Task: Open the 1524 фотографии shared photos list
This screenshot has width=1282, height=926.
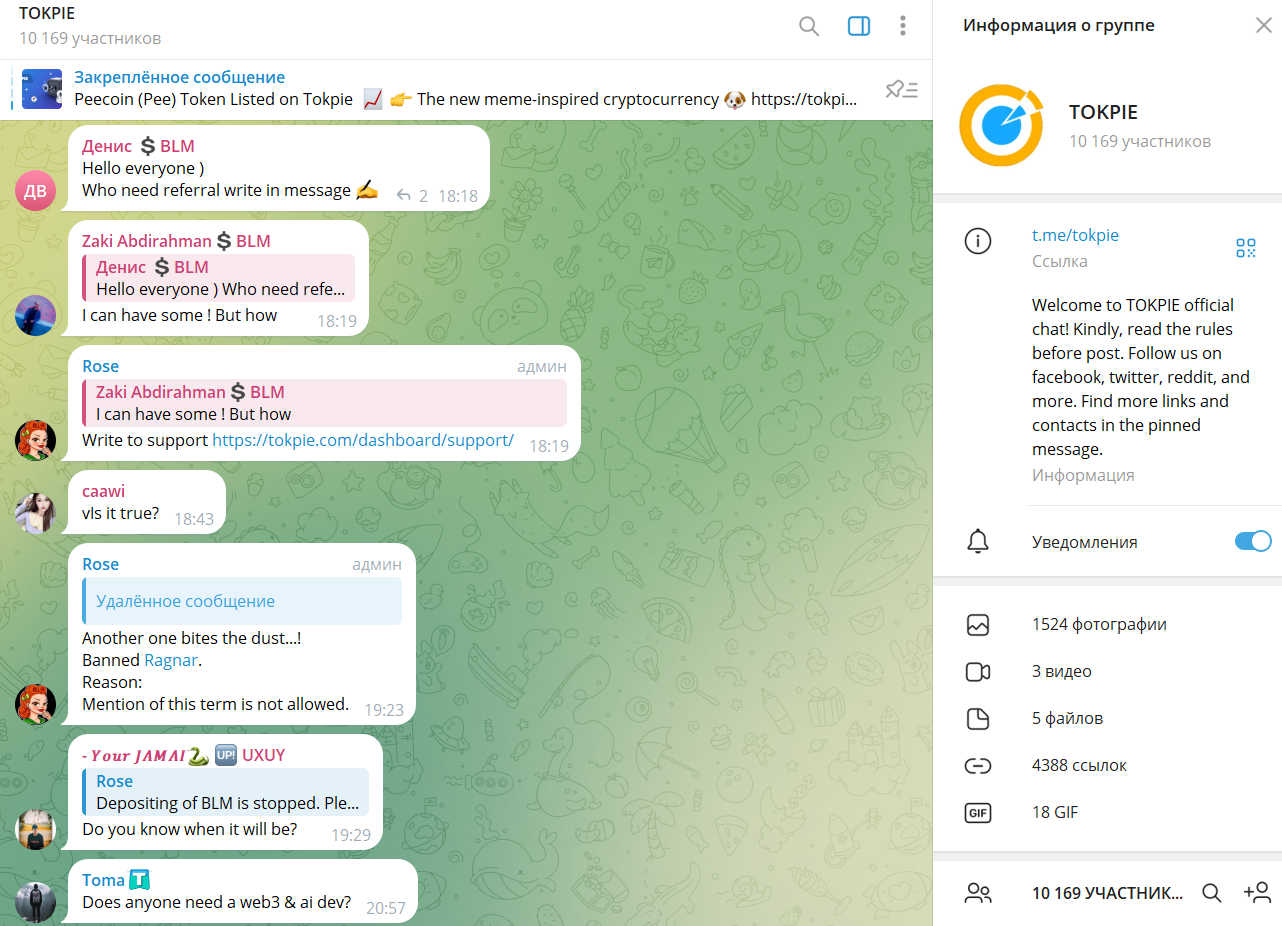Action: 1099,625
